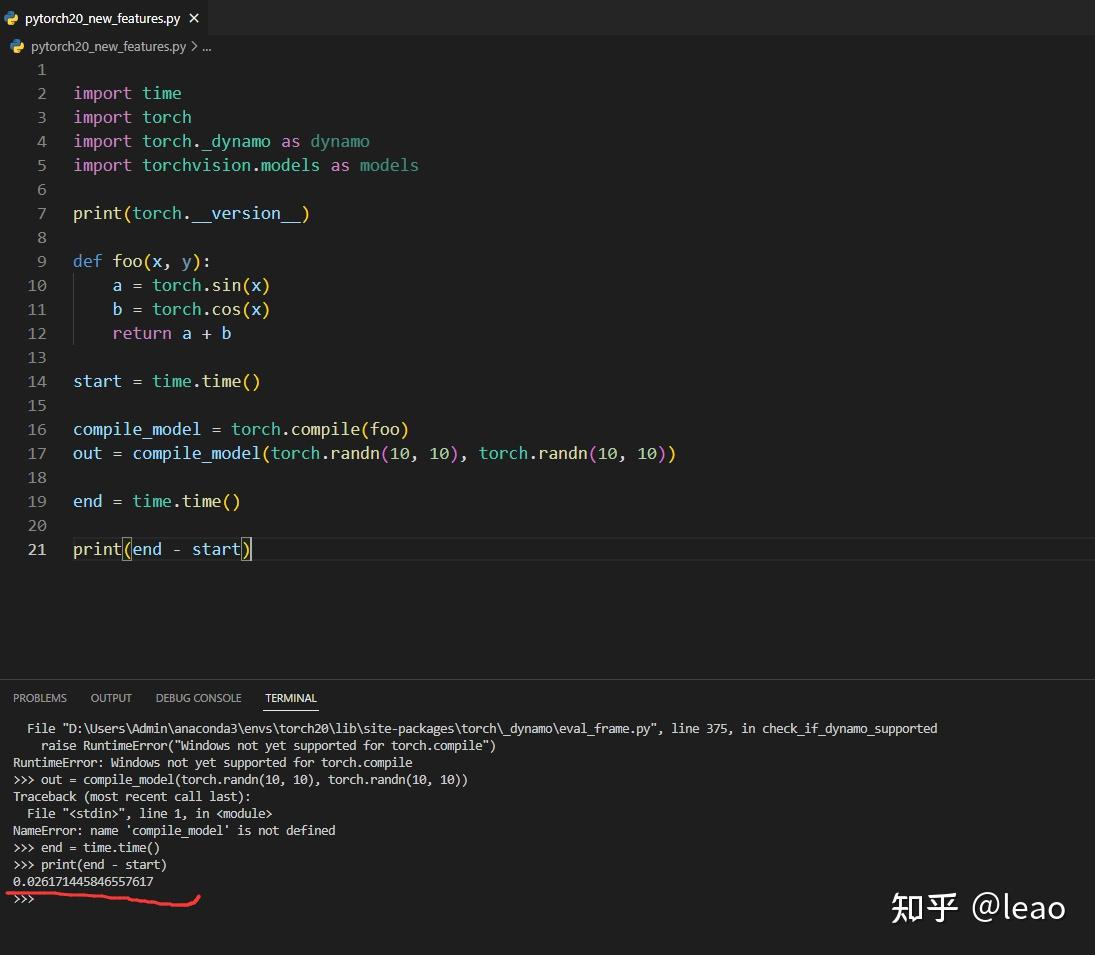Screen dimensions: 1095x955
Task: Click the >>> prompt at the terminal bottom
Action: point(23,898)
